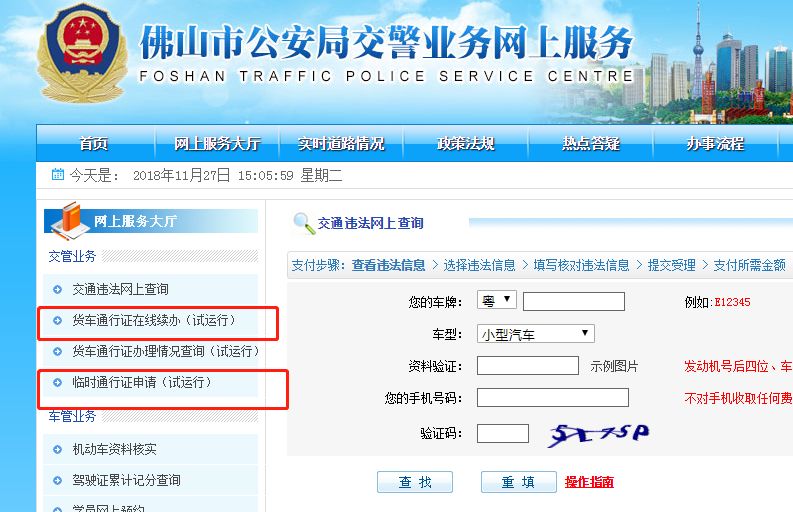Expand the 车型 小型汽车 dropdown
This screenshot has width=793, height=512.
pos(536,334)
